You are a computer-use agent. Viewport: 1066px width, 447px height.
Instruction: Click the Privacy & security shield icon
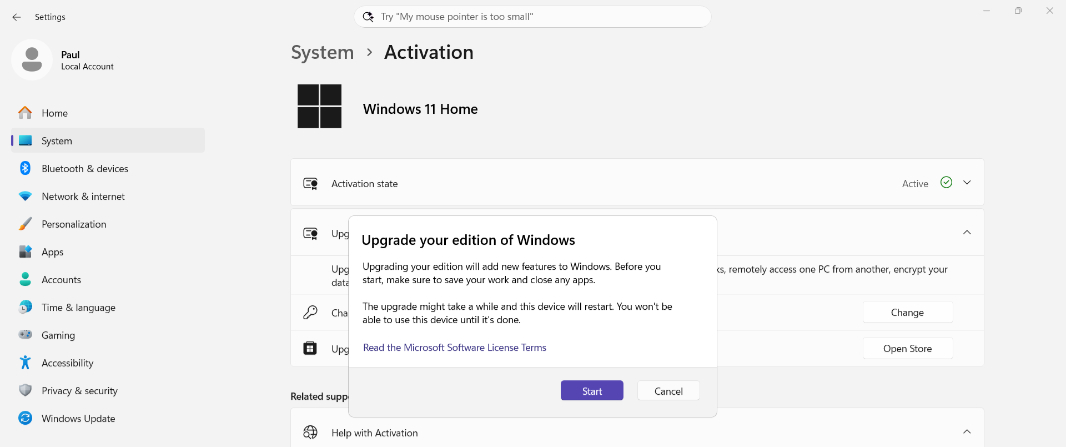[25, 391]
